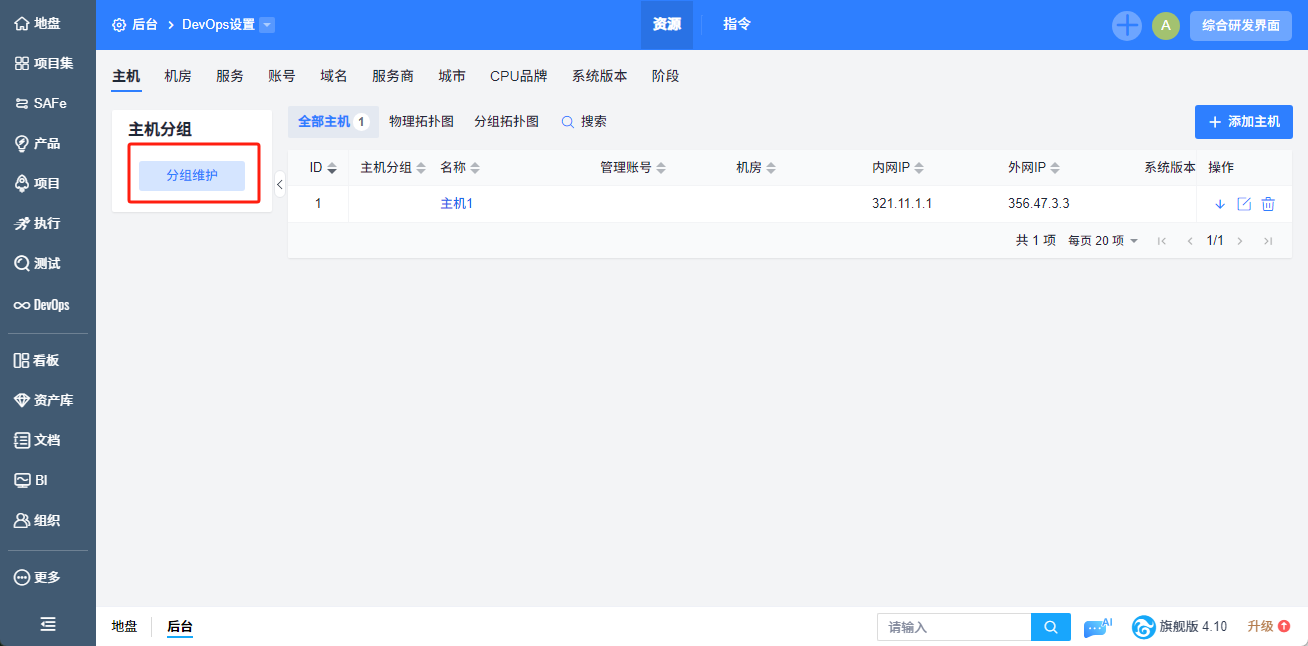Switch to 物理拓扑图 view
The image size is (1308, 646).
421,122
